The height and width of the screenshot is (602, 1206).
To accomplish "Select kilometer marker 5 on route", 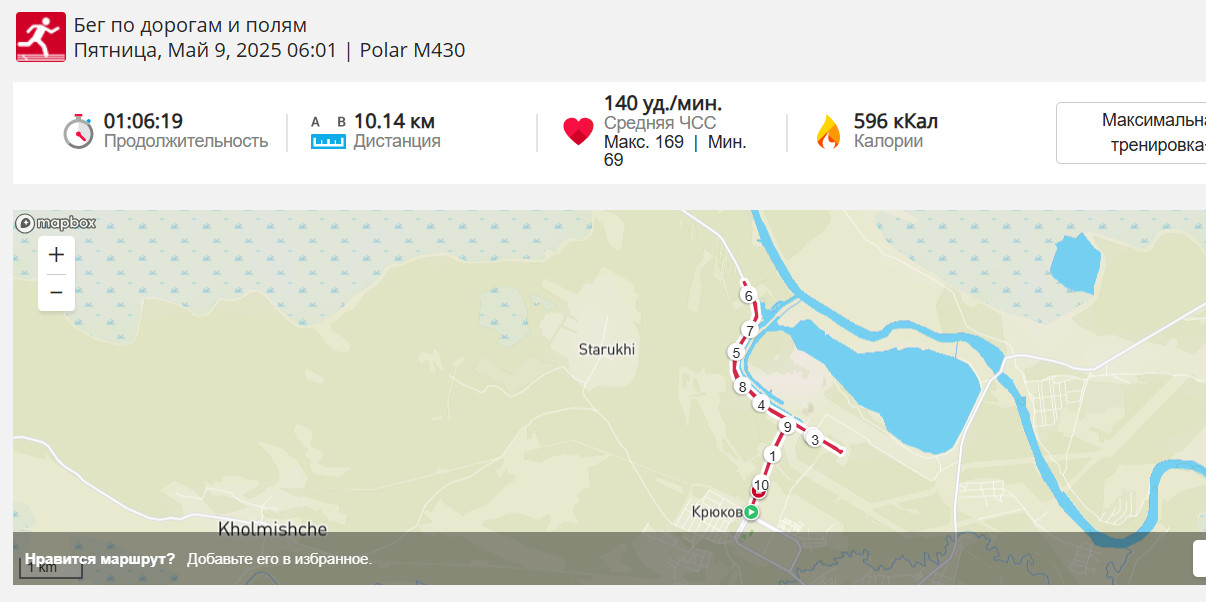I will [736, 353].
